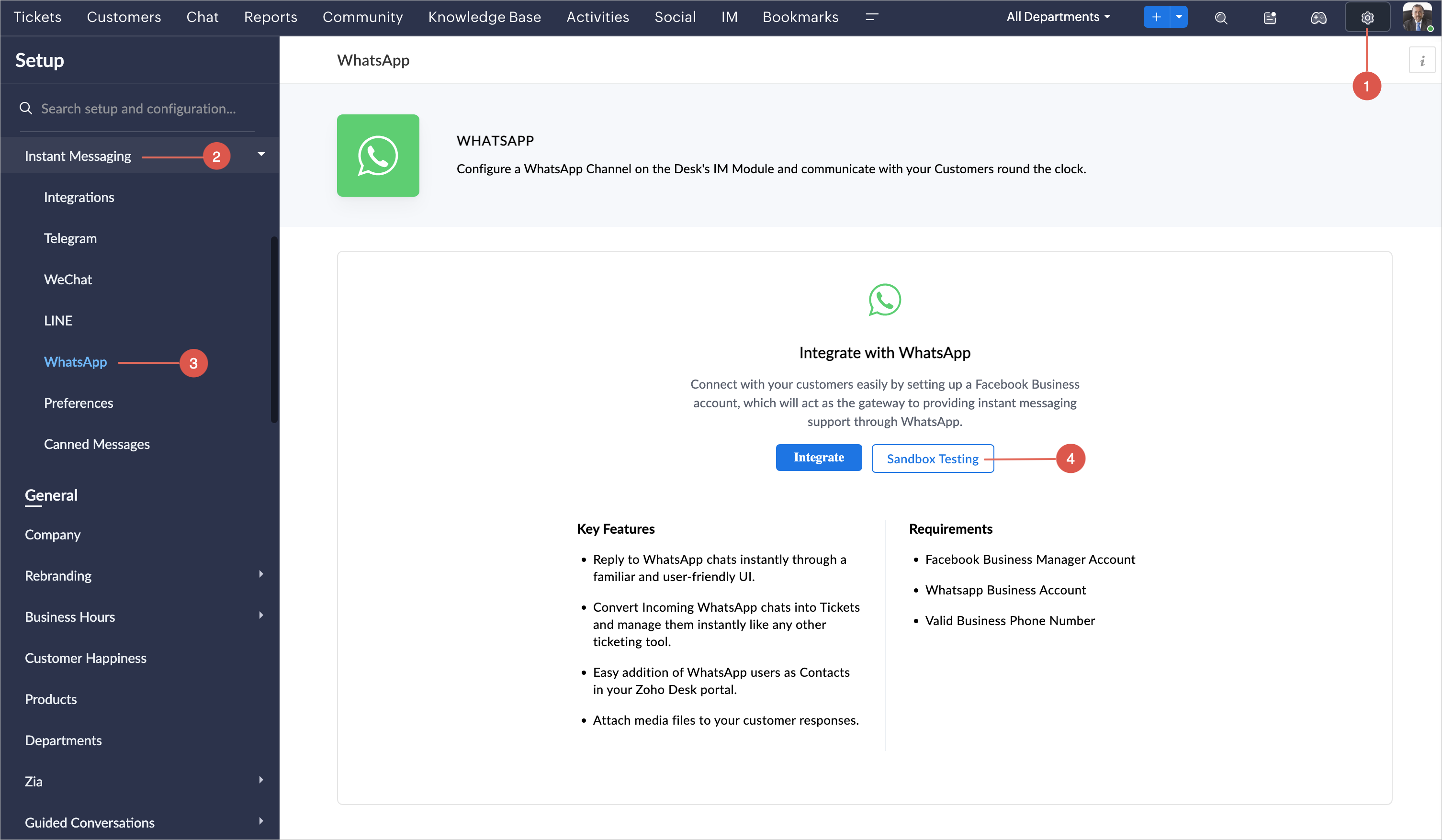
Task: Expand the Rebranding submenu
Action: (261, 574)
